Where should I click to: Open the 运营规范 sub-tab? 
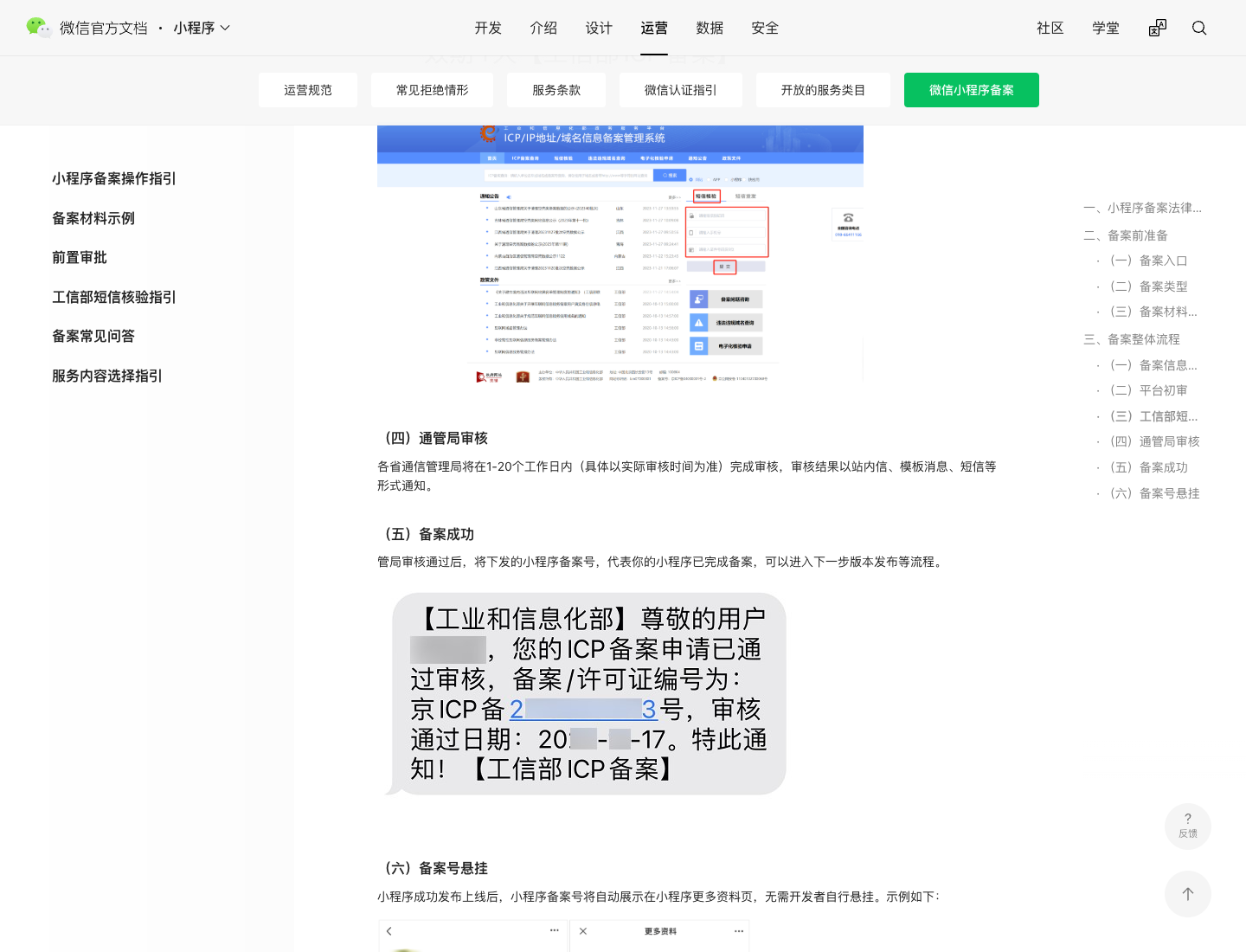coord(308,90)
